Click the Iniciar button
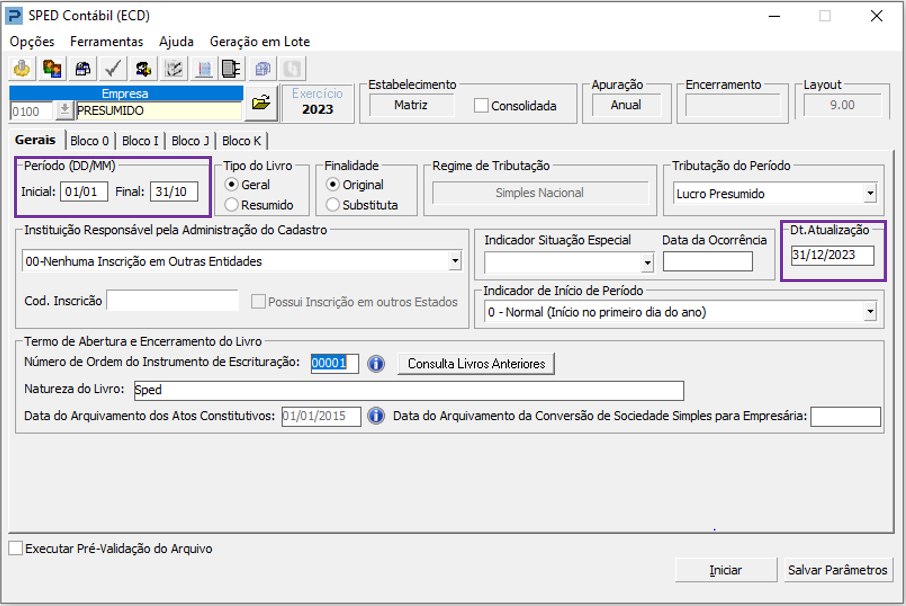 tap(726, 570)
